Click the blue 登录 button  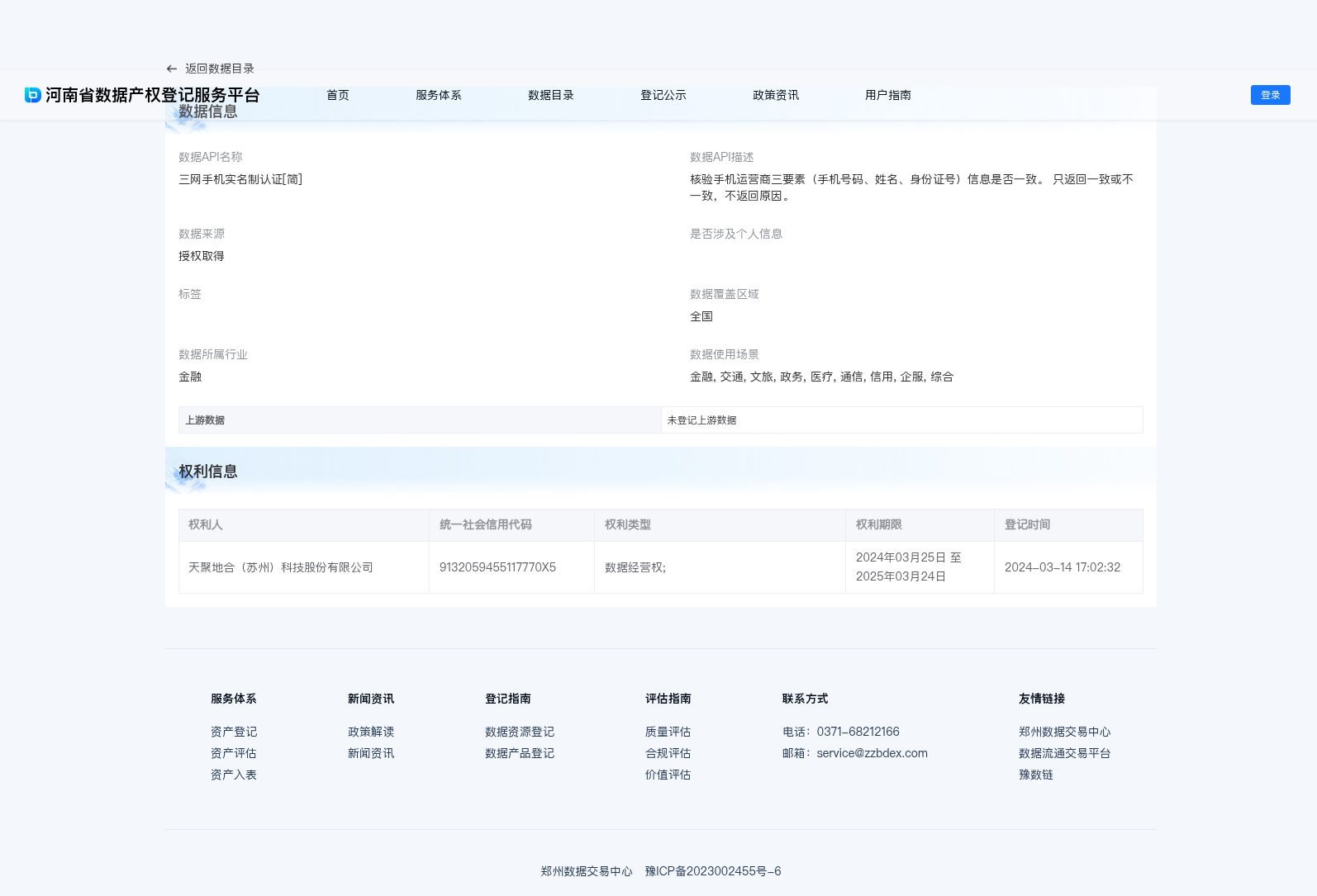(1271, 95)
